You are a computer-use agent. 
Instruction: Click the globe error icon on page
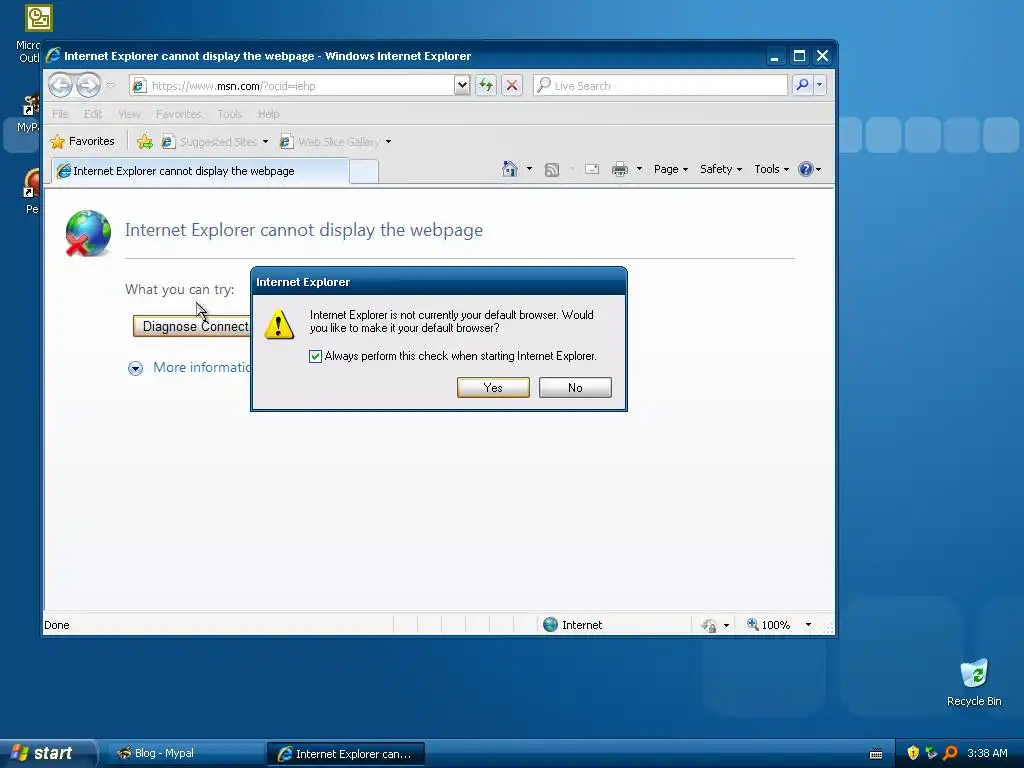coord(88,233)
